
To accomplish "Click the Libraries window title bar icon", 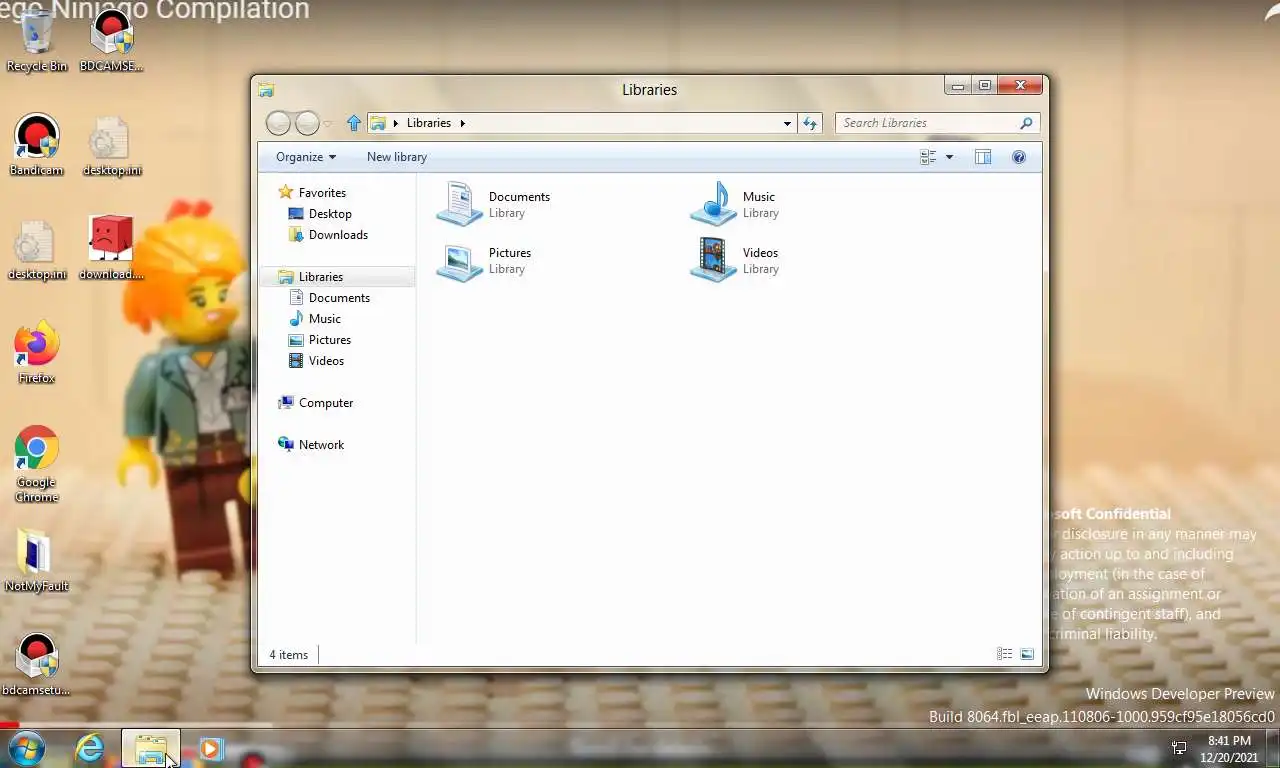I will click(x=266, y=89).
